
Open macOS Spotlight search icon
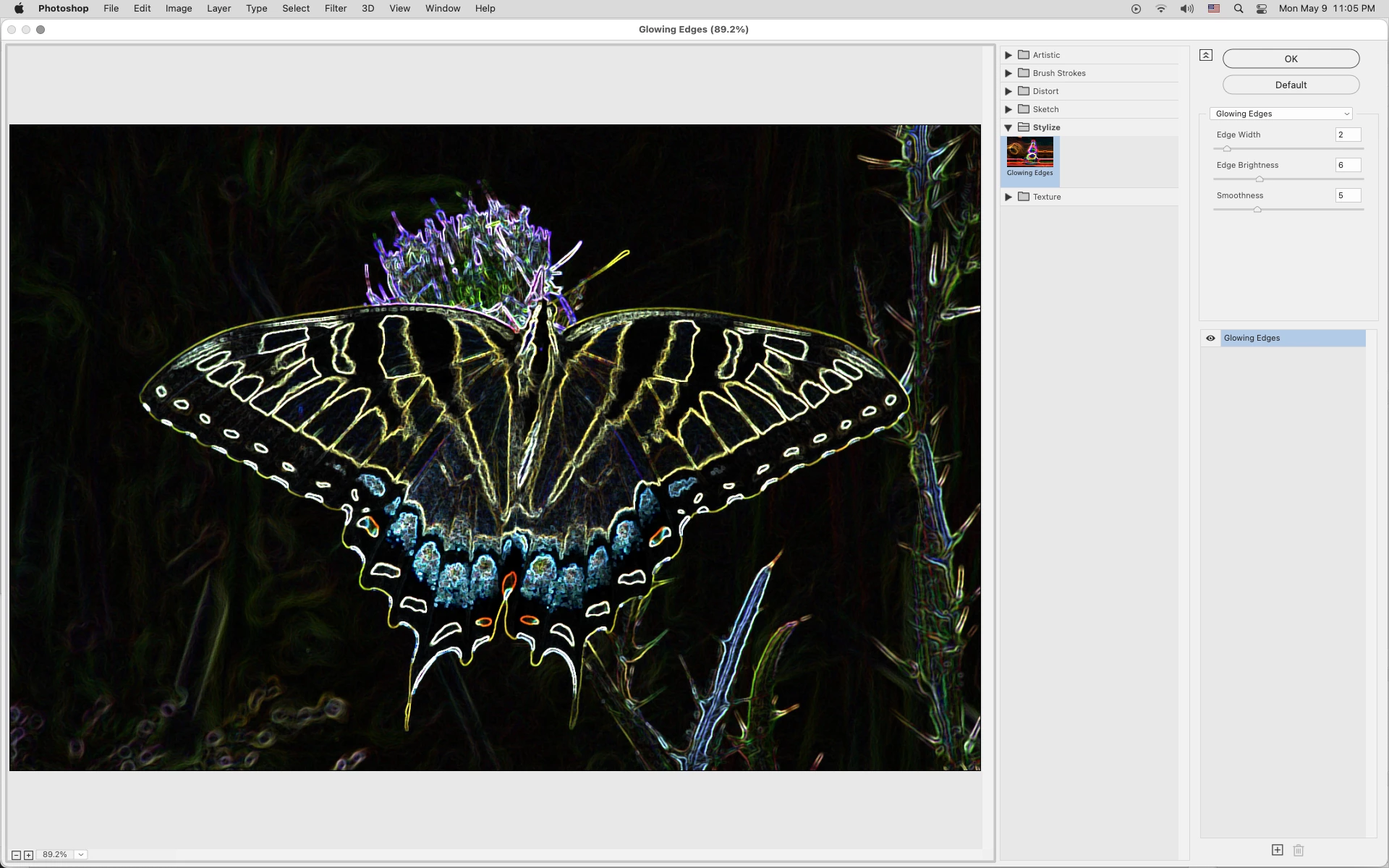1239,9
